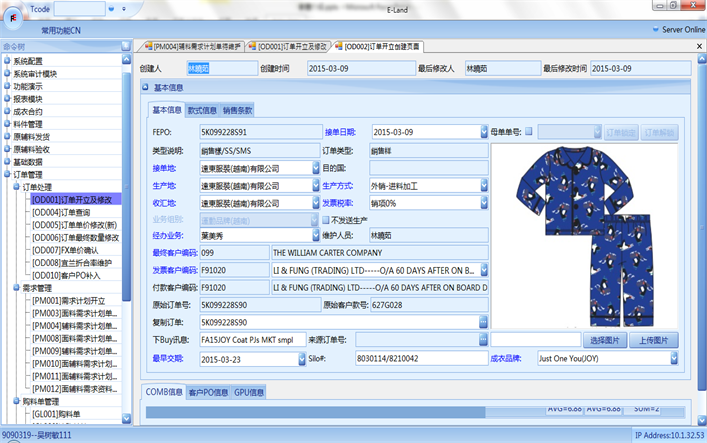This screenshot has height=443, width=707.
Task: Click the 选择图片 button
Action: pyautogui.click(x=607, y=340)
